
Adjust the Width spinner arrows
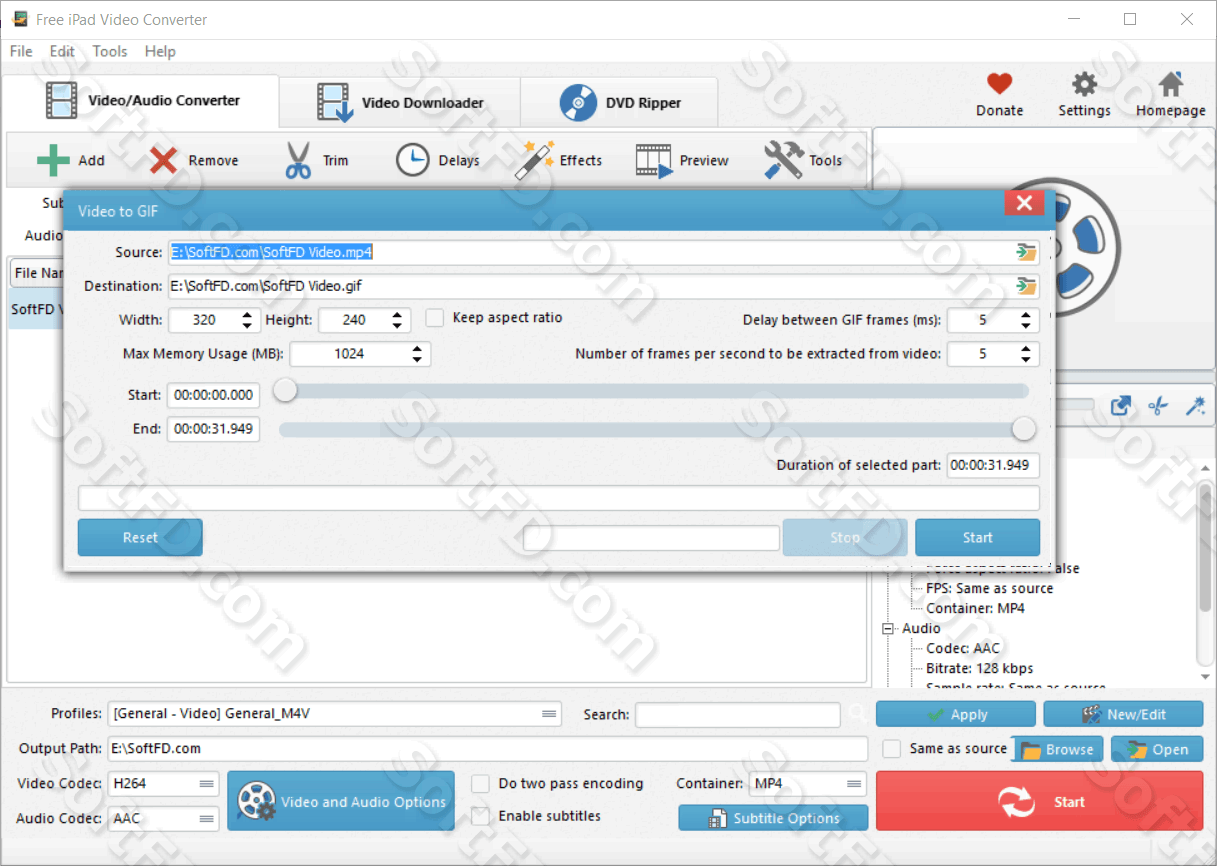click(x=247, y=320)
